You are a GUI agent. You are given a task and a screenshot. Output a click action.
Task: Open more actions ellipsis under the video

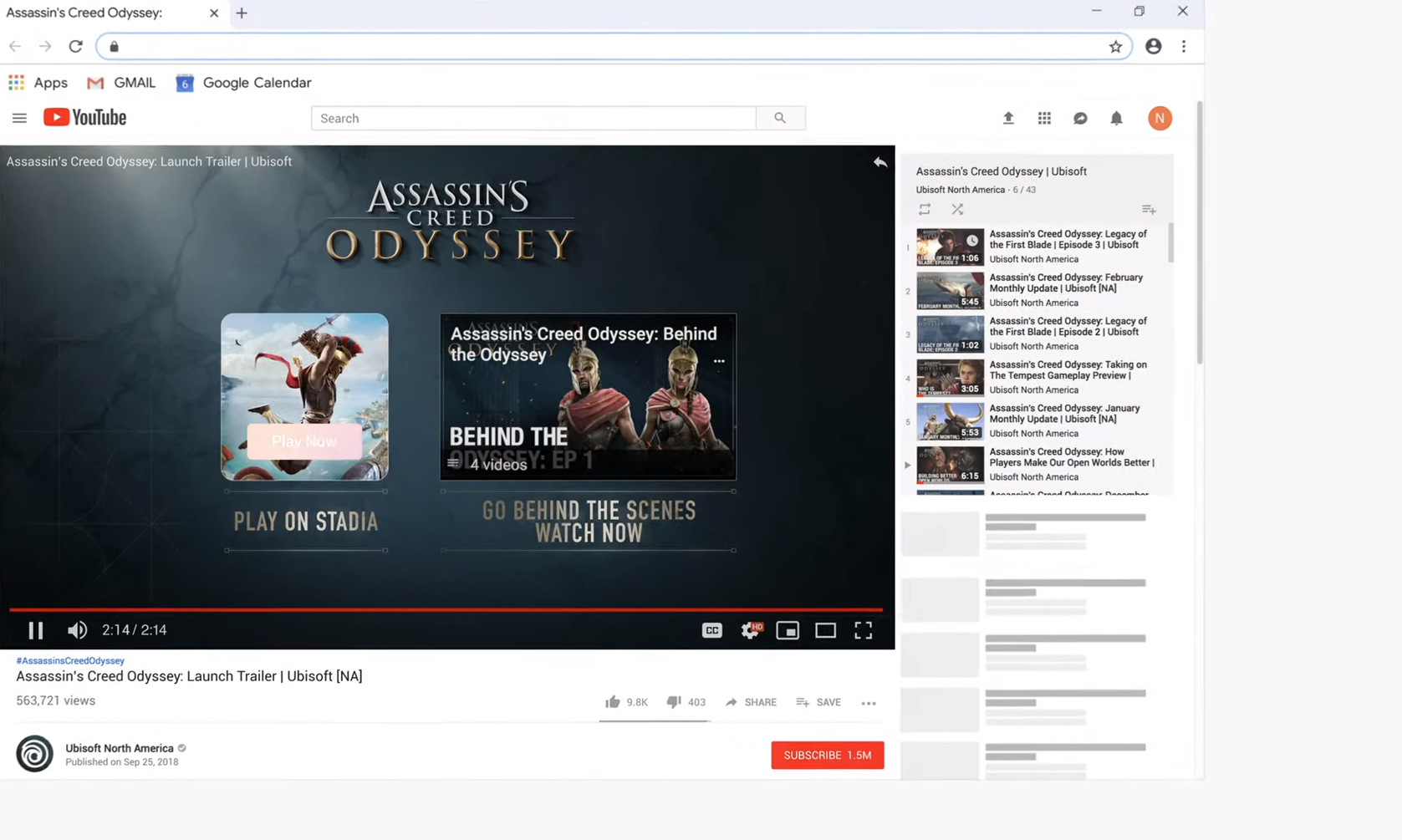(869, 703)
